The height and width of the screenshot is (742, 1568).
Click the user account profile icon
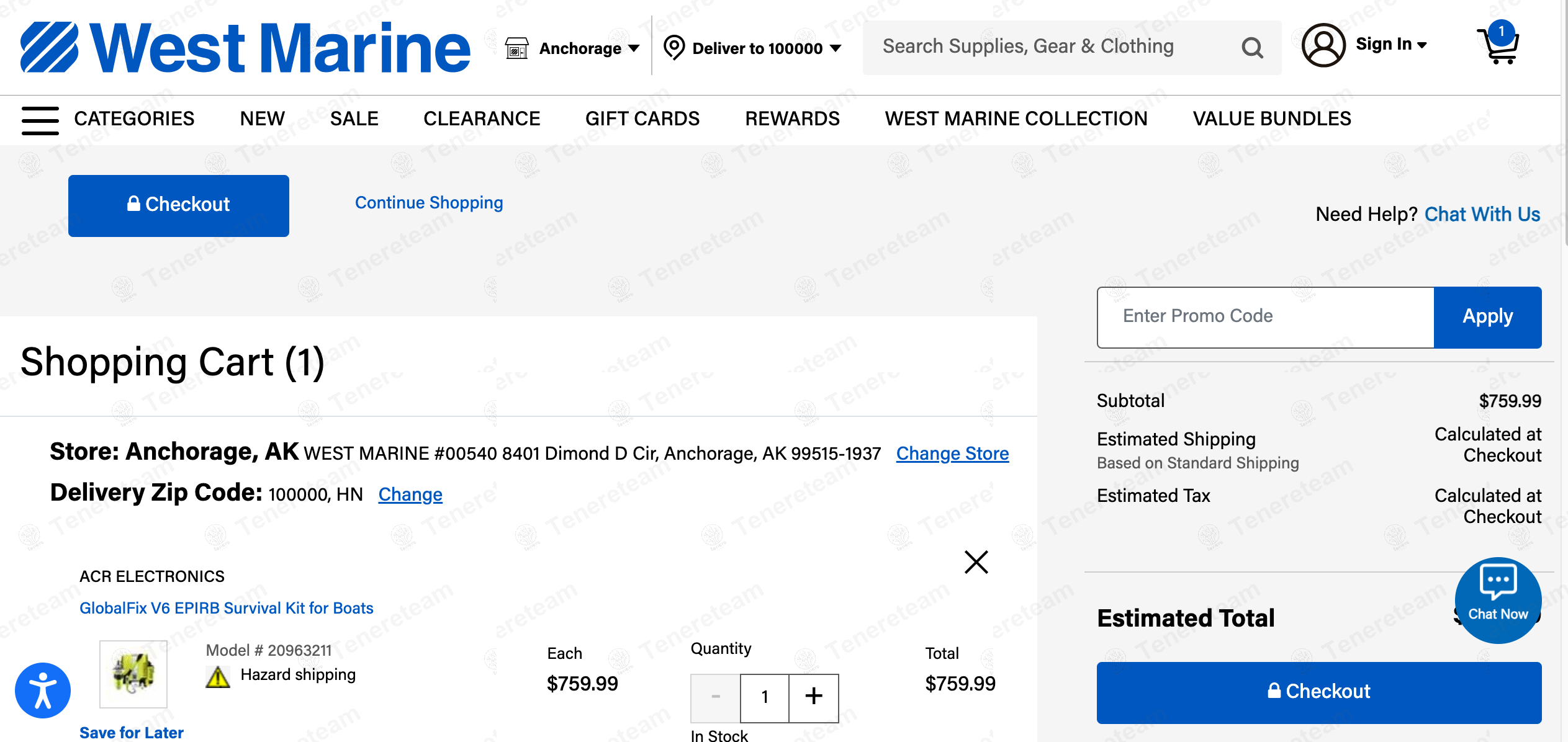[x=1323, y=45]
